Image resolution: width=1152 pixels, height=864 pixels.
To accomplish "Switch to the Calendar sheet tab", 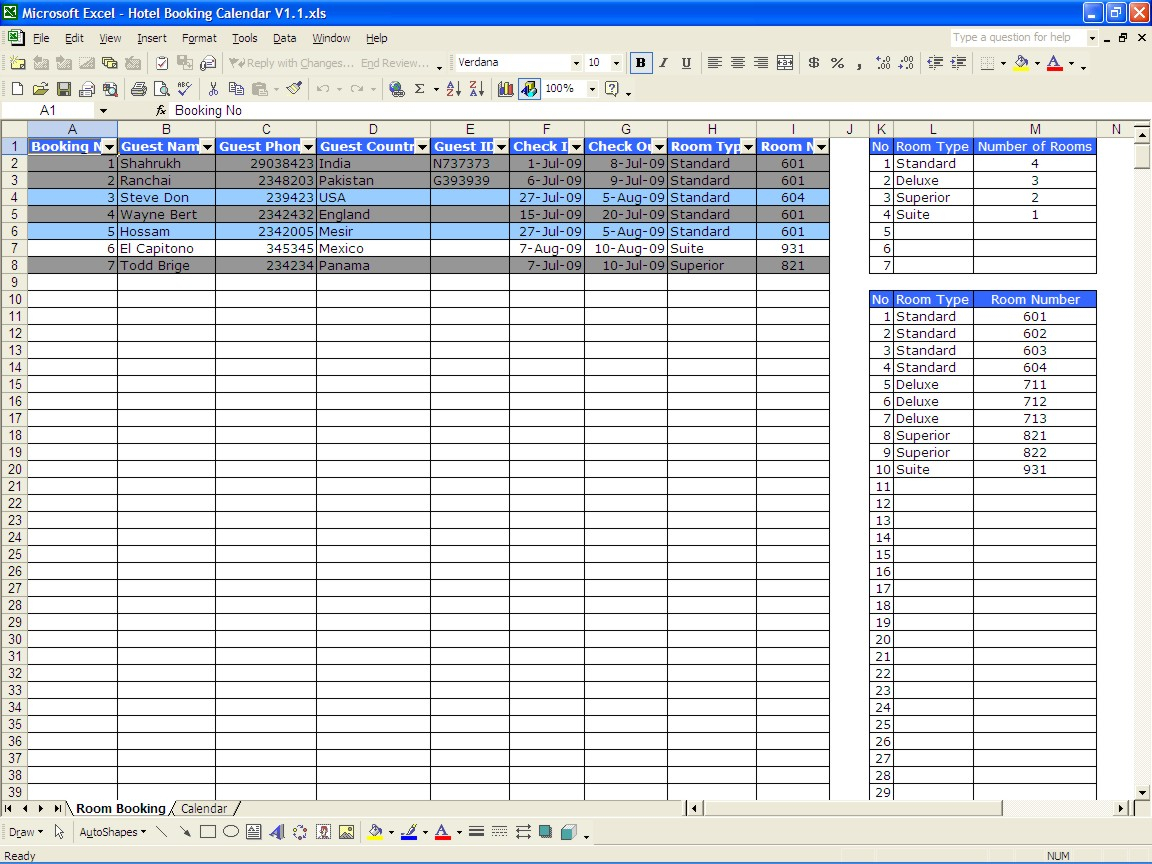I will [204, 808].
